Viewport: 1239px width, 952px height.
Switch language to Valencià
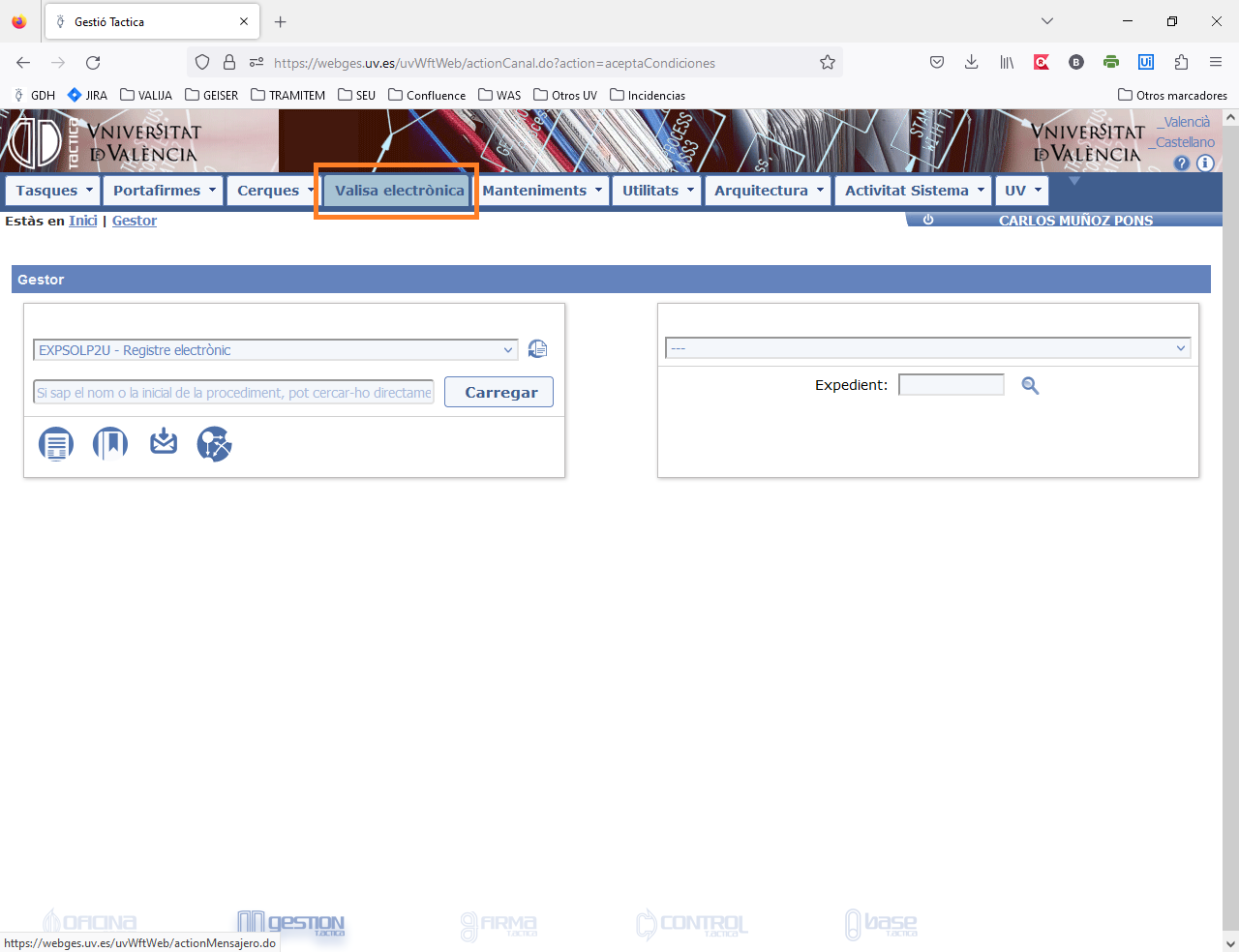coord(1184,122)
